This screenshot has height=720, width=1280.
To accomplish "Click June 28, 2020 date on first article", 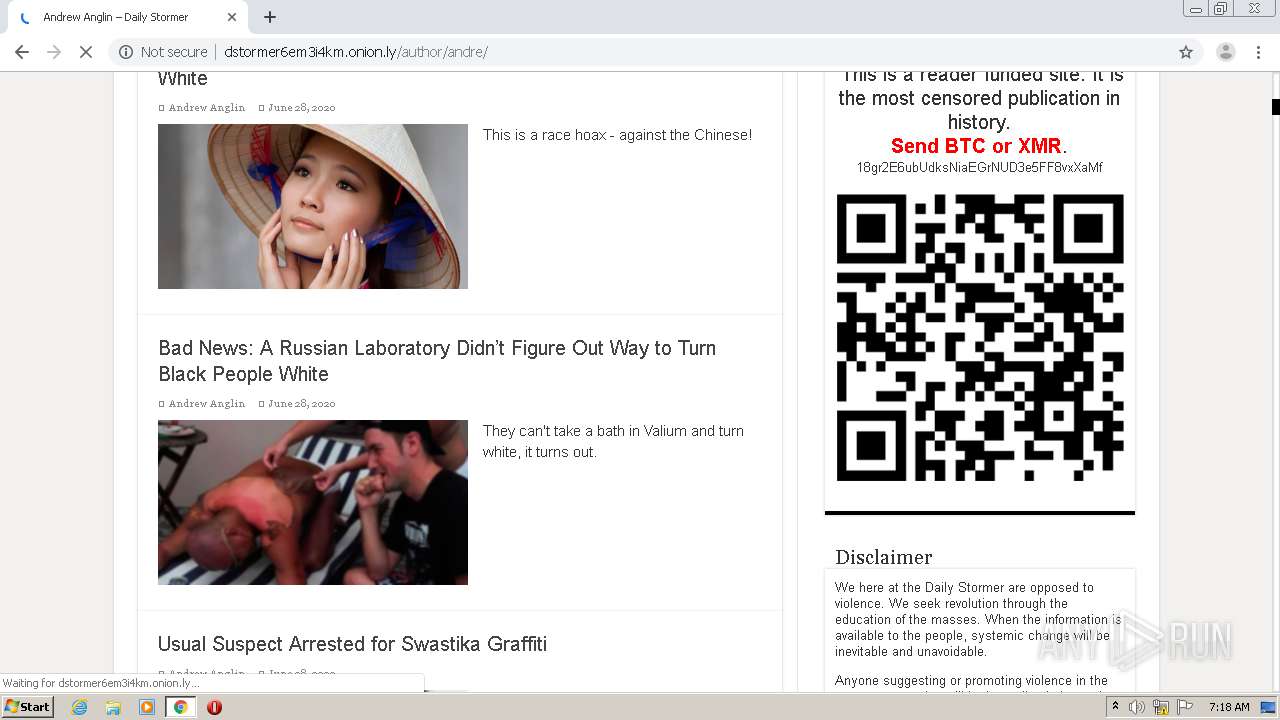I will pos(301,108).
